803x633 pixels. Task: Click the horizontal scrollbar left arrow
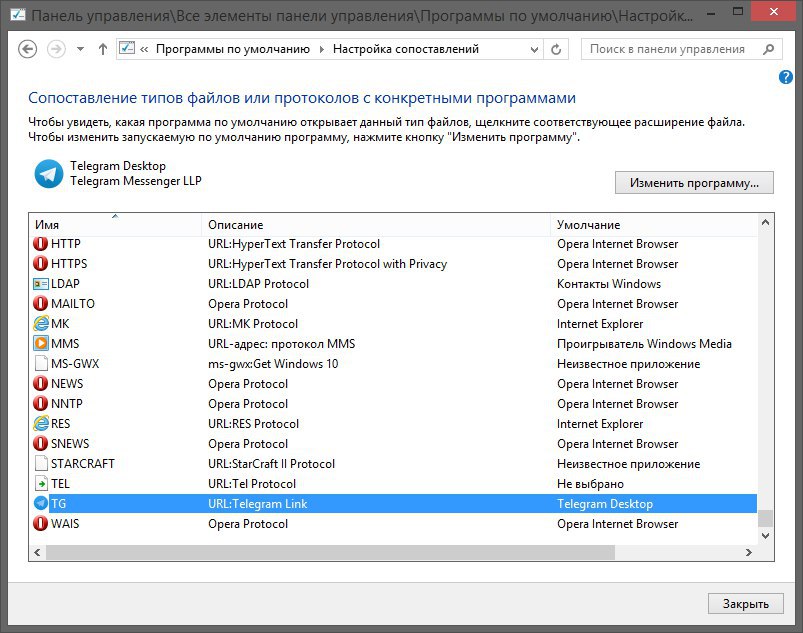tap(37, 553)
